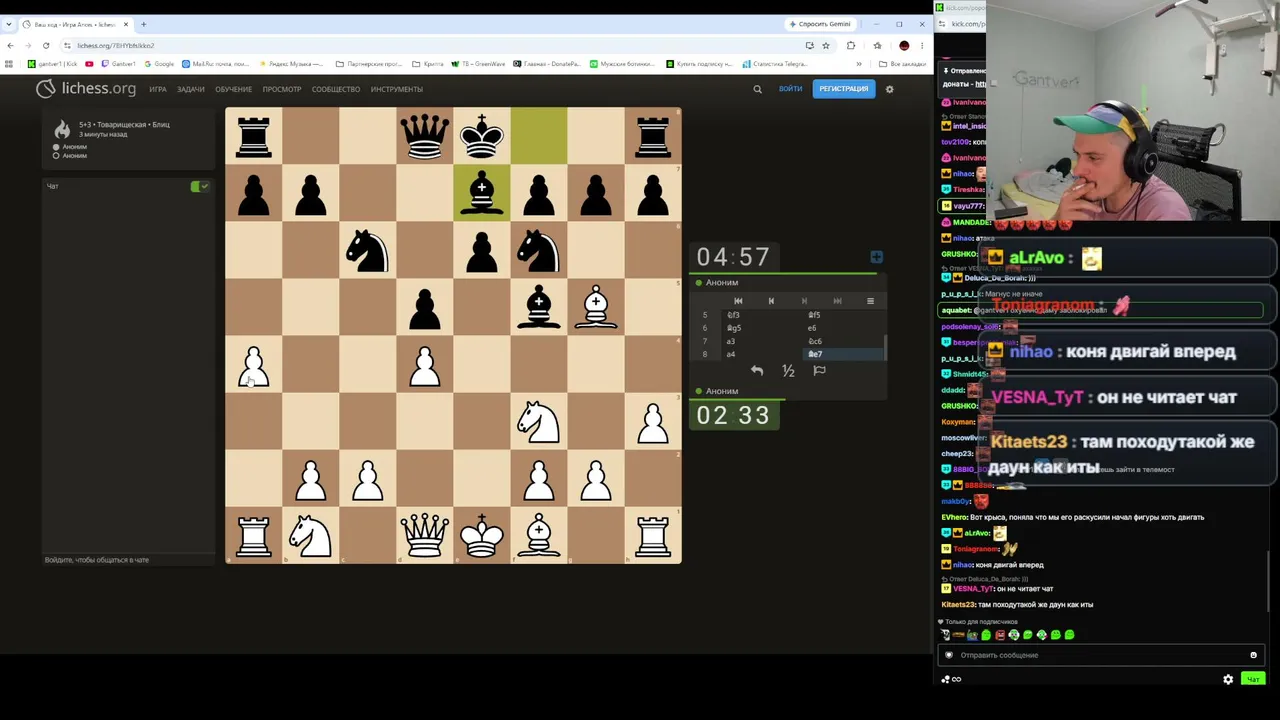Image resolution: width=1280 pixels, height=720 pixels.
Task: Select the white bishop on g5
Action: point(596,307)
